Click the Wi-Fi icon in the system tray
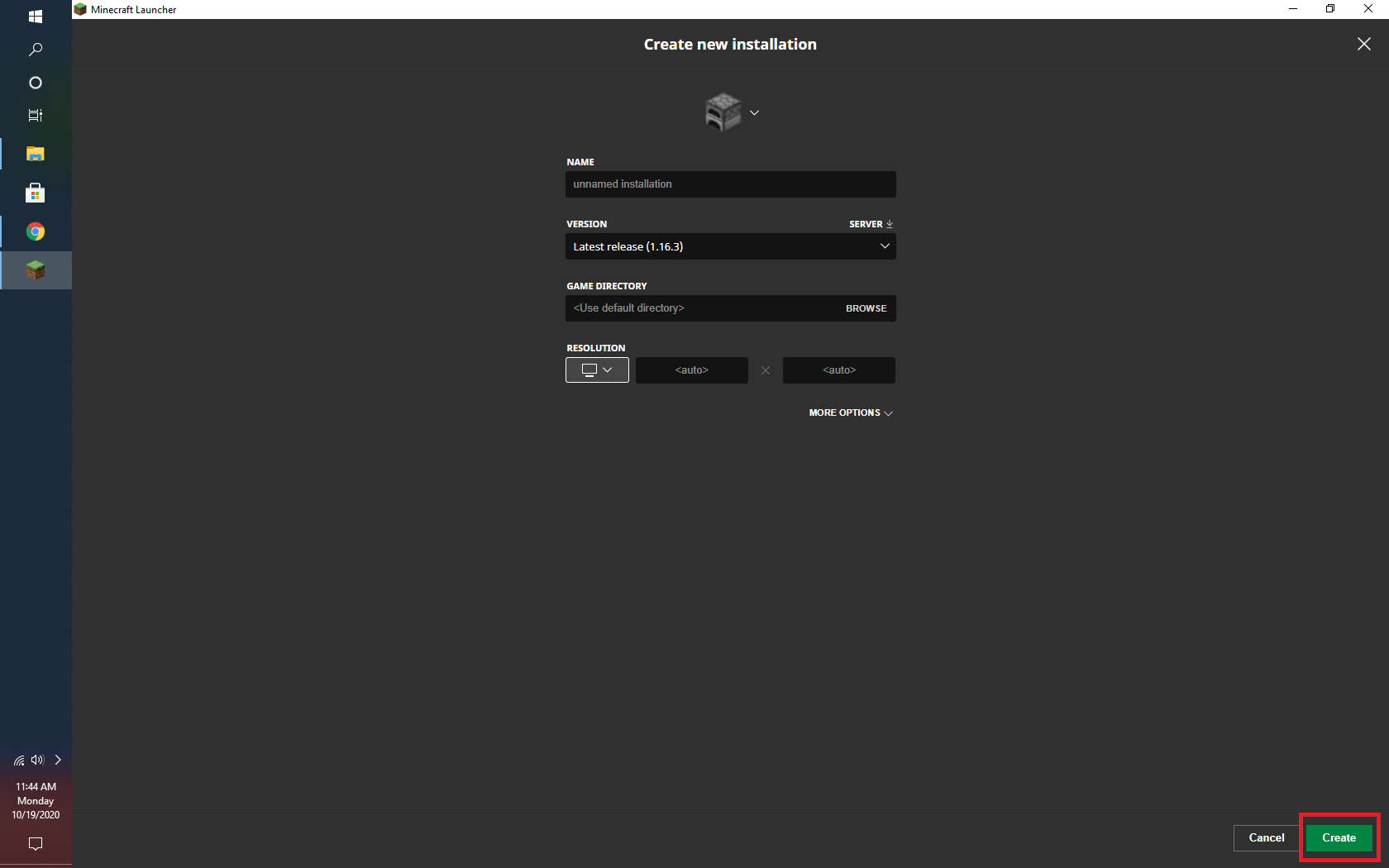 (x=19, y=760)
